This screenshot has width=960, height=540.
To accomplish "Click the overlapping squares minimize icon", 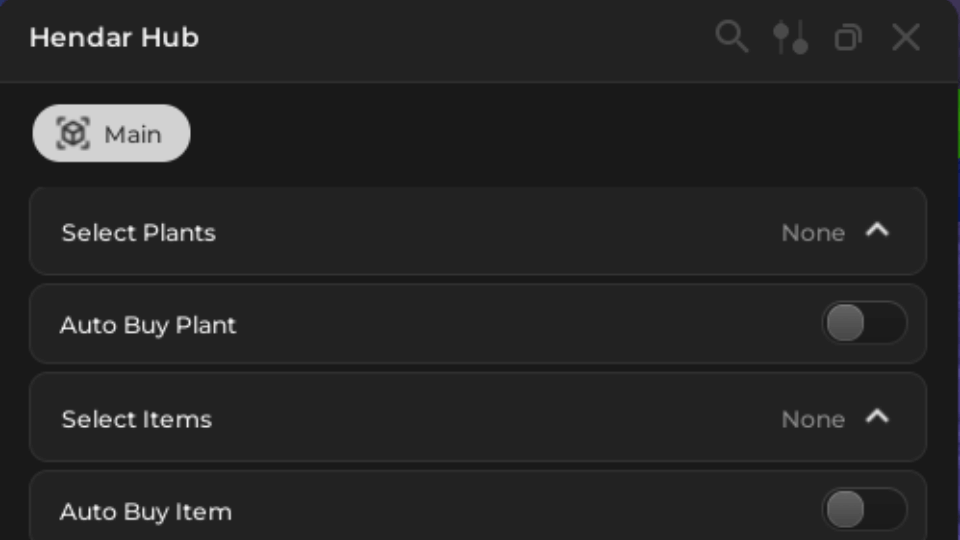I will click(848, 37).
